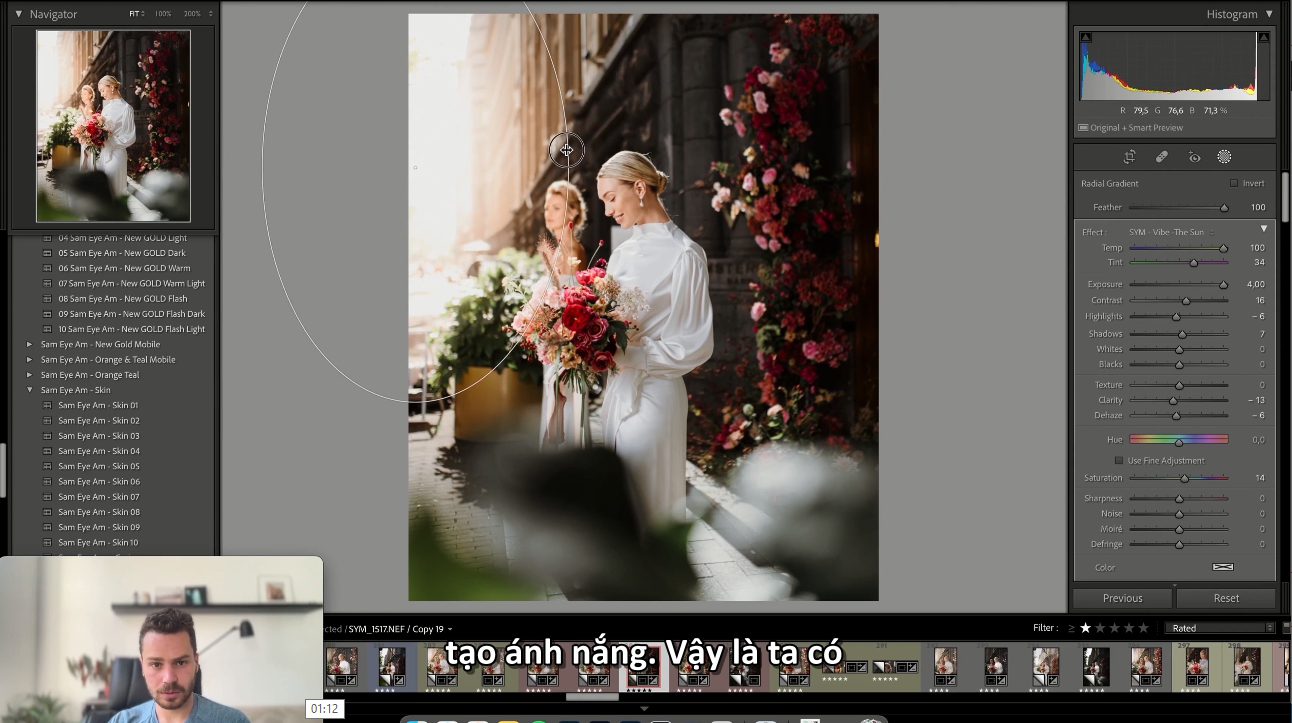Collapse the Navigator panel
This screenshot has height=723, width=1292.
click(18, 14)
